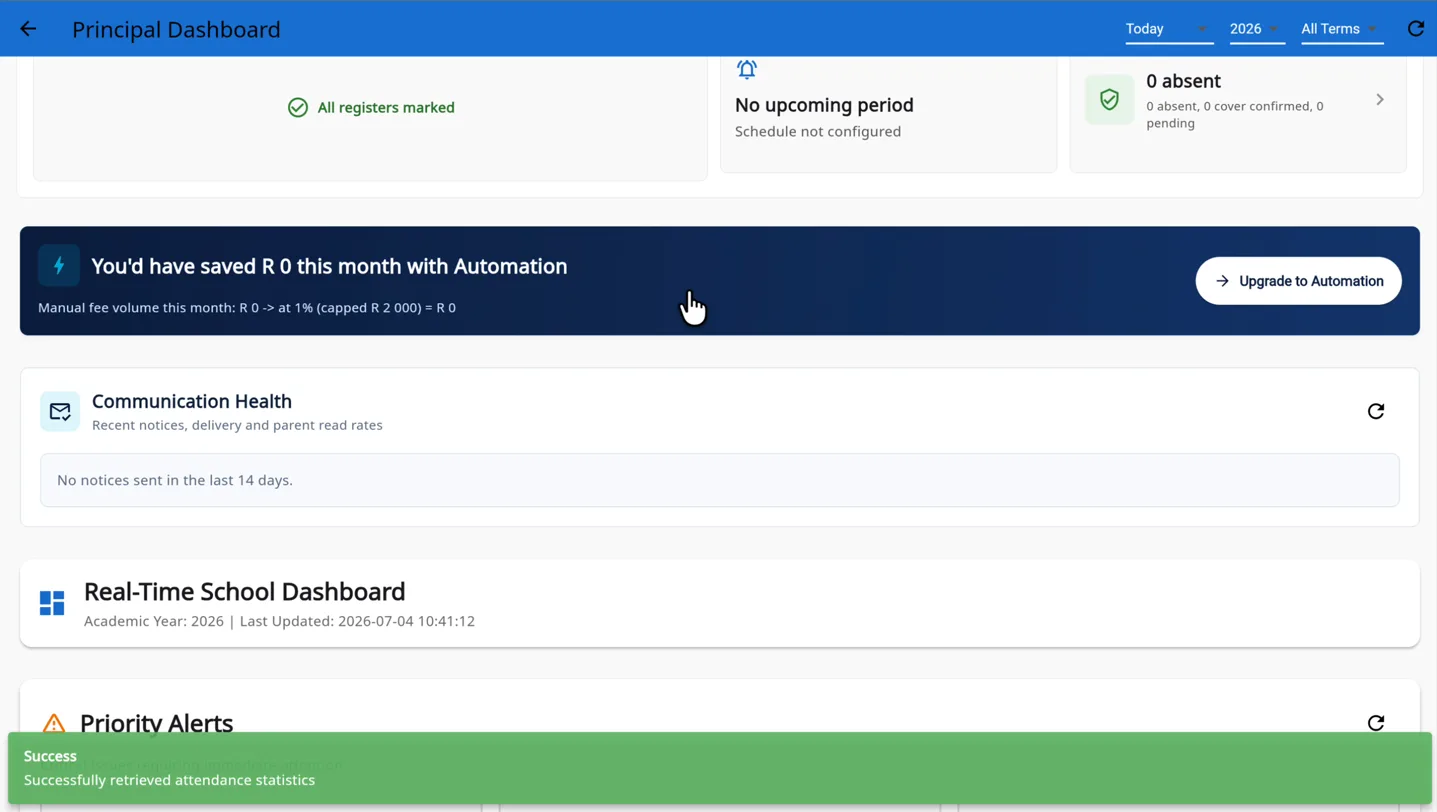
Task: Dismiss the green Success notification
Action: [720, 768]
